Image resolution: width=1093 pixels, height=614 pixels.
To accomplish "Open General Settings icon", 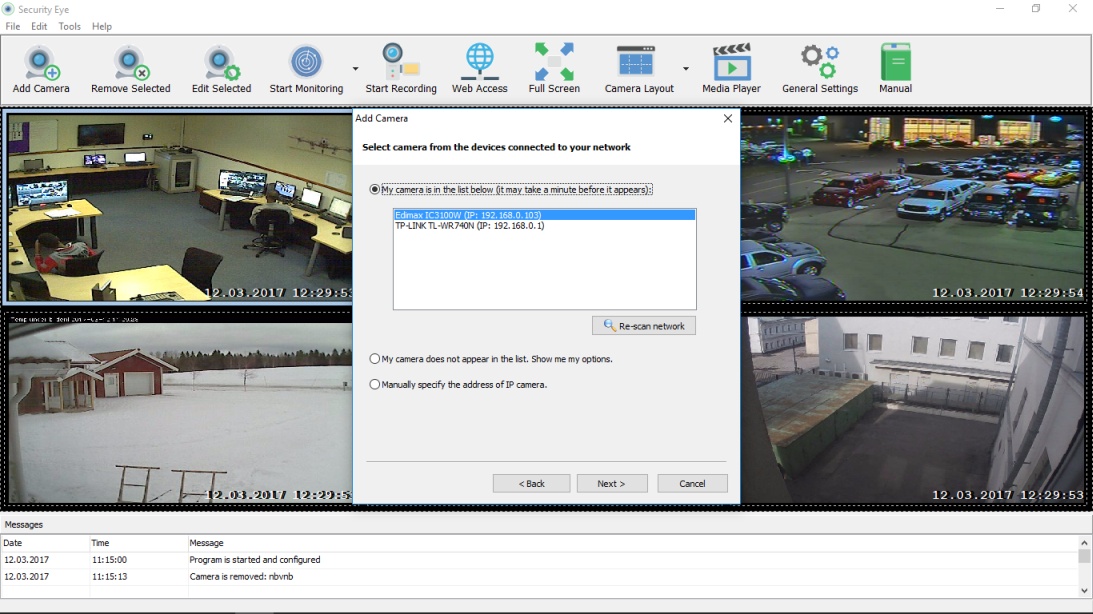I will (820, 62).
